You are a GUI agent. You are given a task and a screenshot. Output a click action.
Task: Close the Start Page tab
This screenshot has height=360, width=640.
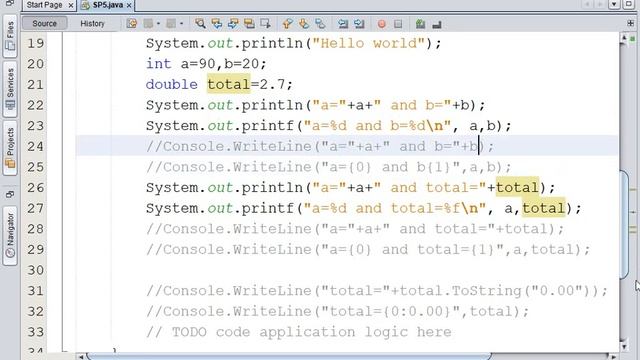[71, 5]
